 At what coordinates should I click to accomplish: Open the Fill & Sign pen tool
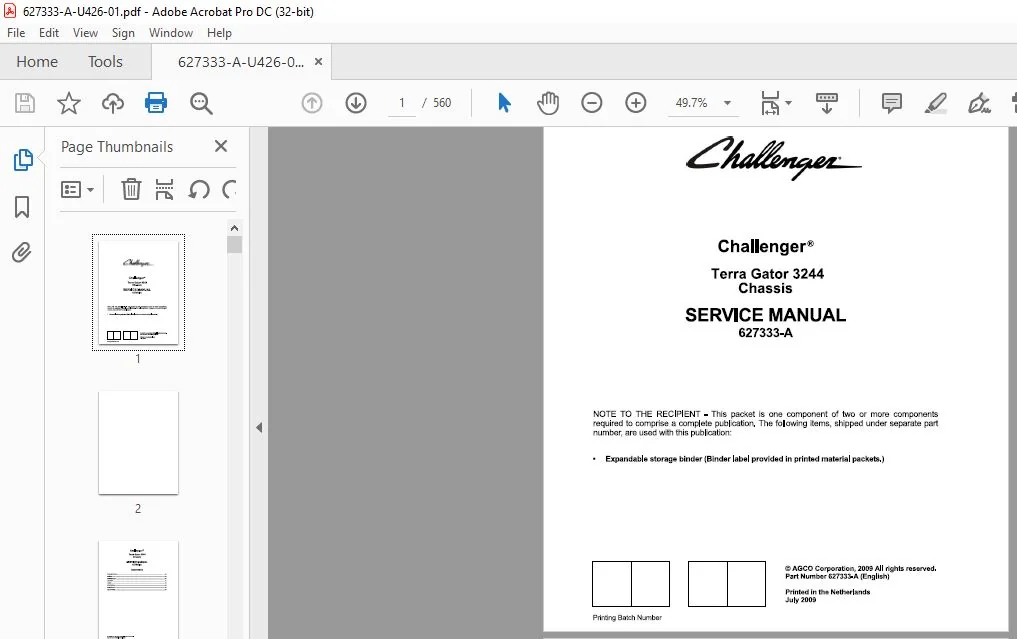click(x=979, y=102)
